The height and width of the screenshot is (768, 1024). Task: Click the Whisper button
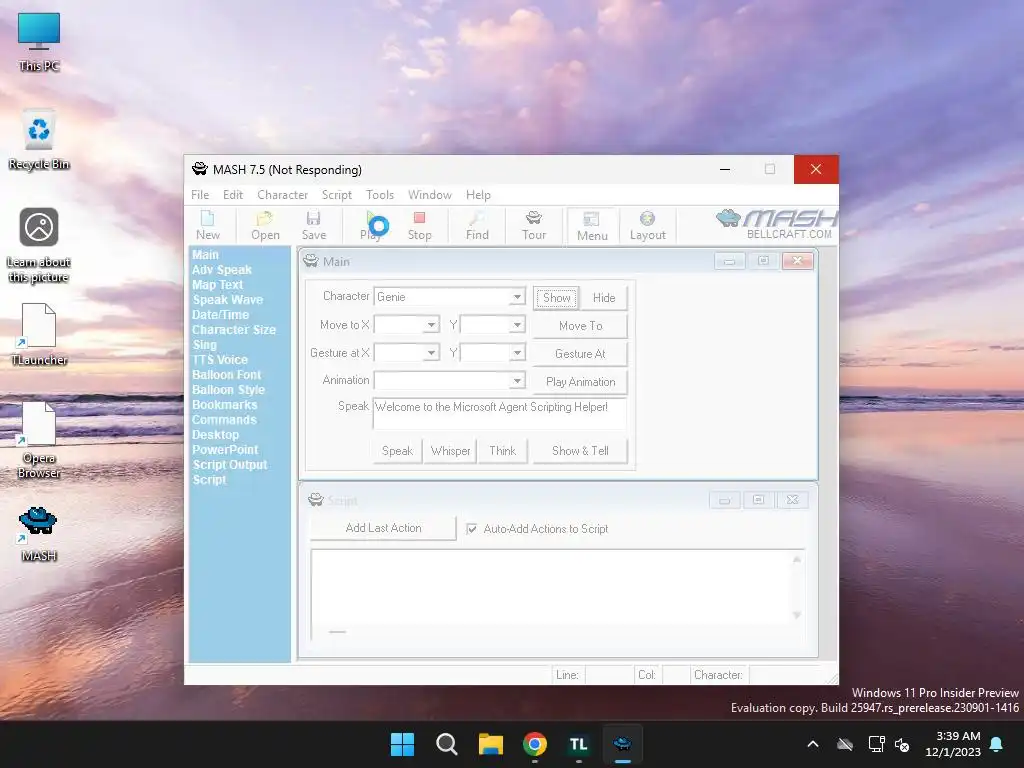click(451, 451)
